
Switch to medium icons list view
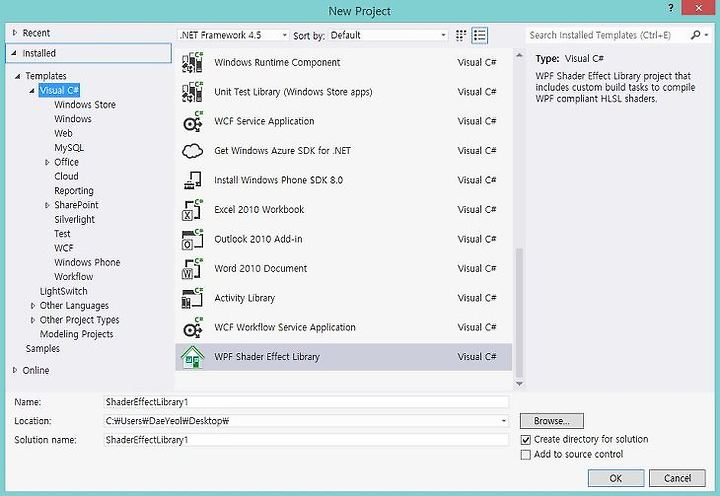(479, 35)
